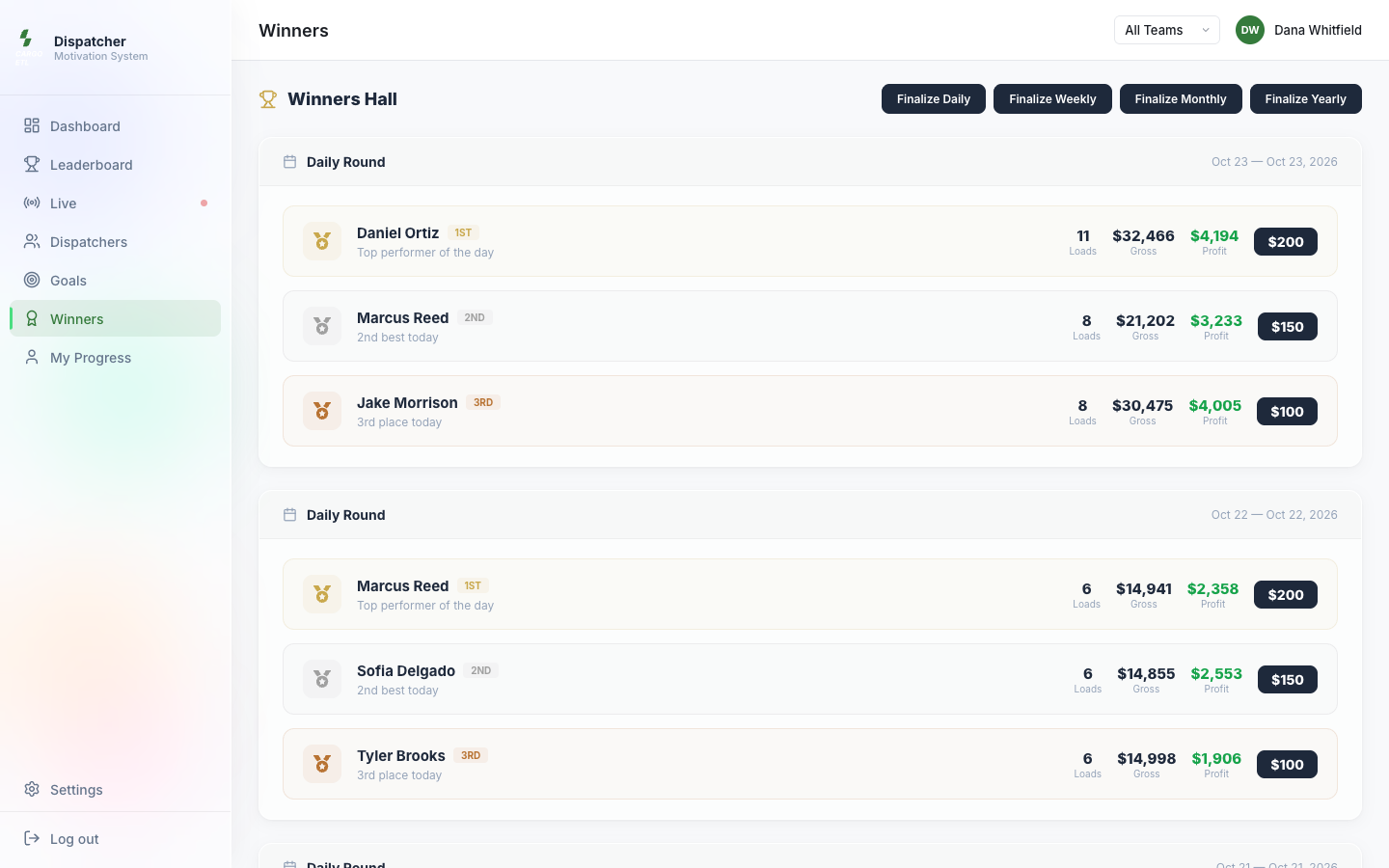Viewport: 1389px width, 868px height.
Task: Click Marcus Reed's silver medal icon, Oct 23
Action: pyautogui.click(x=322, y=326)
